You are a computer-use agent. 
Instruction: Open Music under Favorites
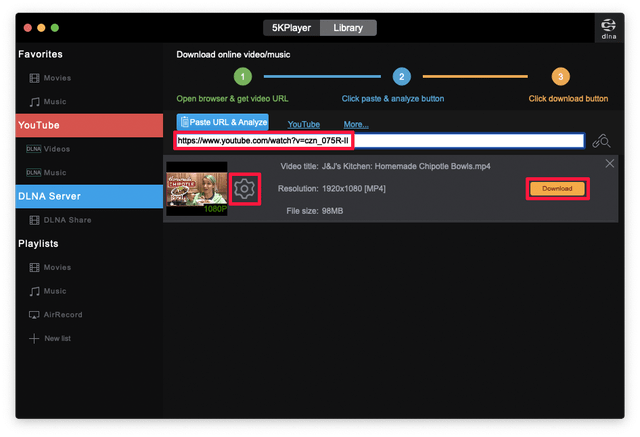pyautogui.click(x=48, y=102)
